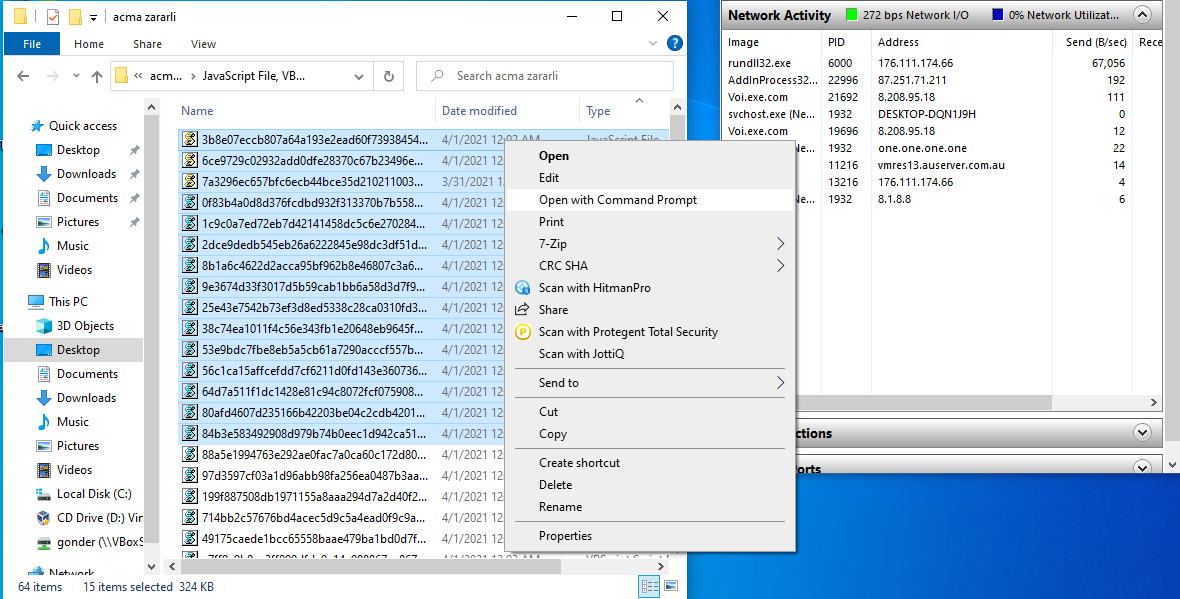Click script icon of file 3b8e07eccb807a64a193
The width and height of the screenshot is (1180, 599).
(190, 139)
